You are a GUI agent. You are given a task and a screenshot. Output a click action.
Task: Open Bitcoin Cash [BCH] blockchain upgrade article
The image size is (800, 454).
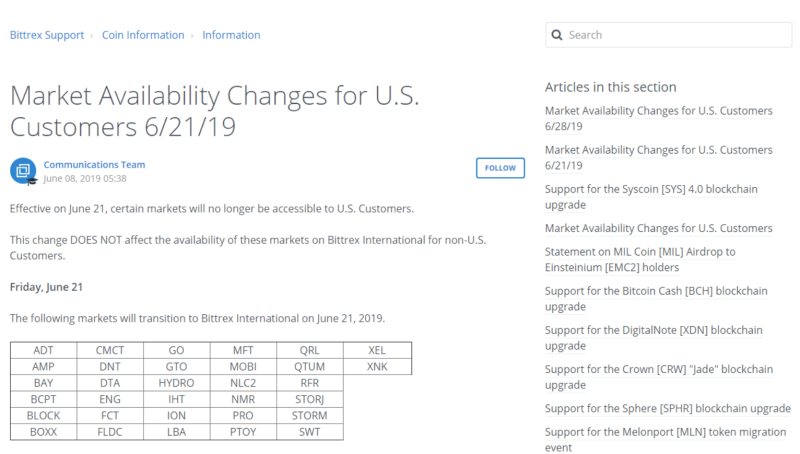(x=656, y=291)
